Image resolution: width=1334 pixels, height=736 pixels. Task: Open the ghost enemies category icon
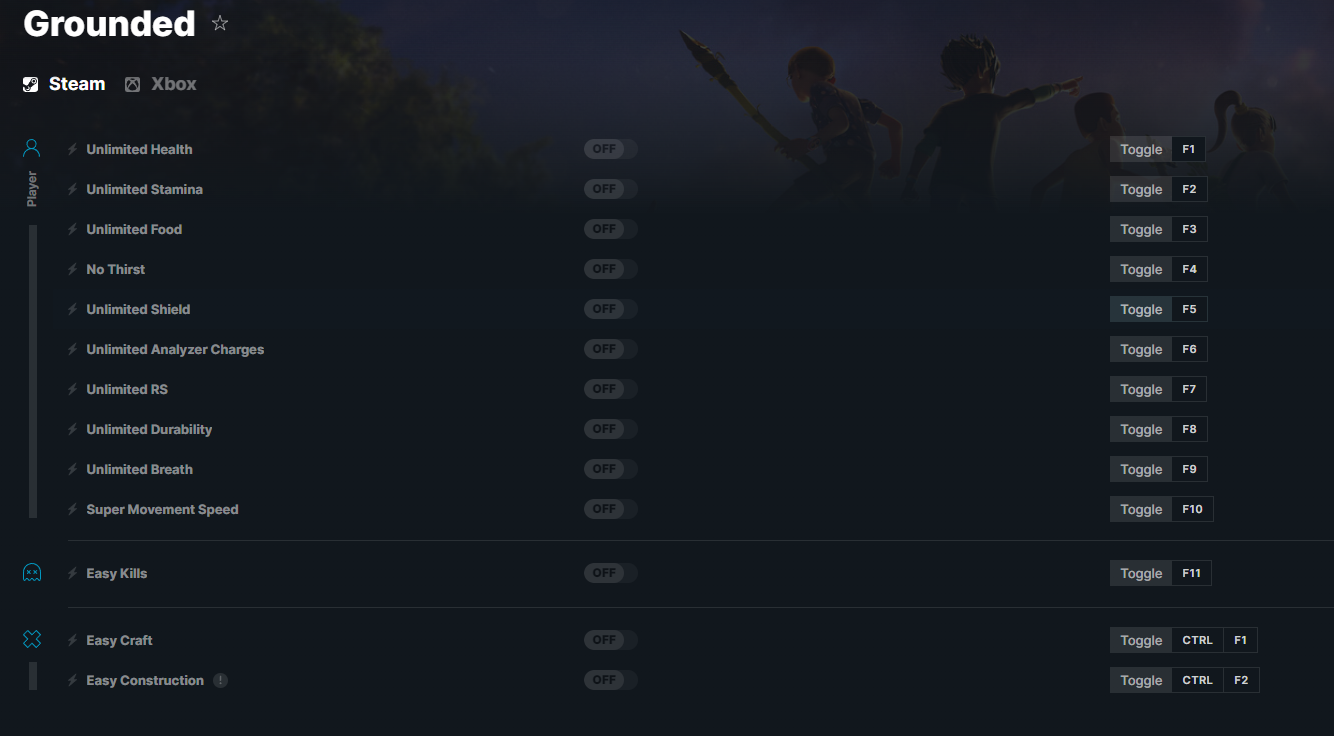coord(32,573)
